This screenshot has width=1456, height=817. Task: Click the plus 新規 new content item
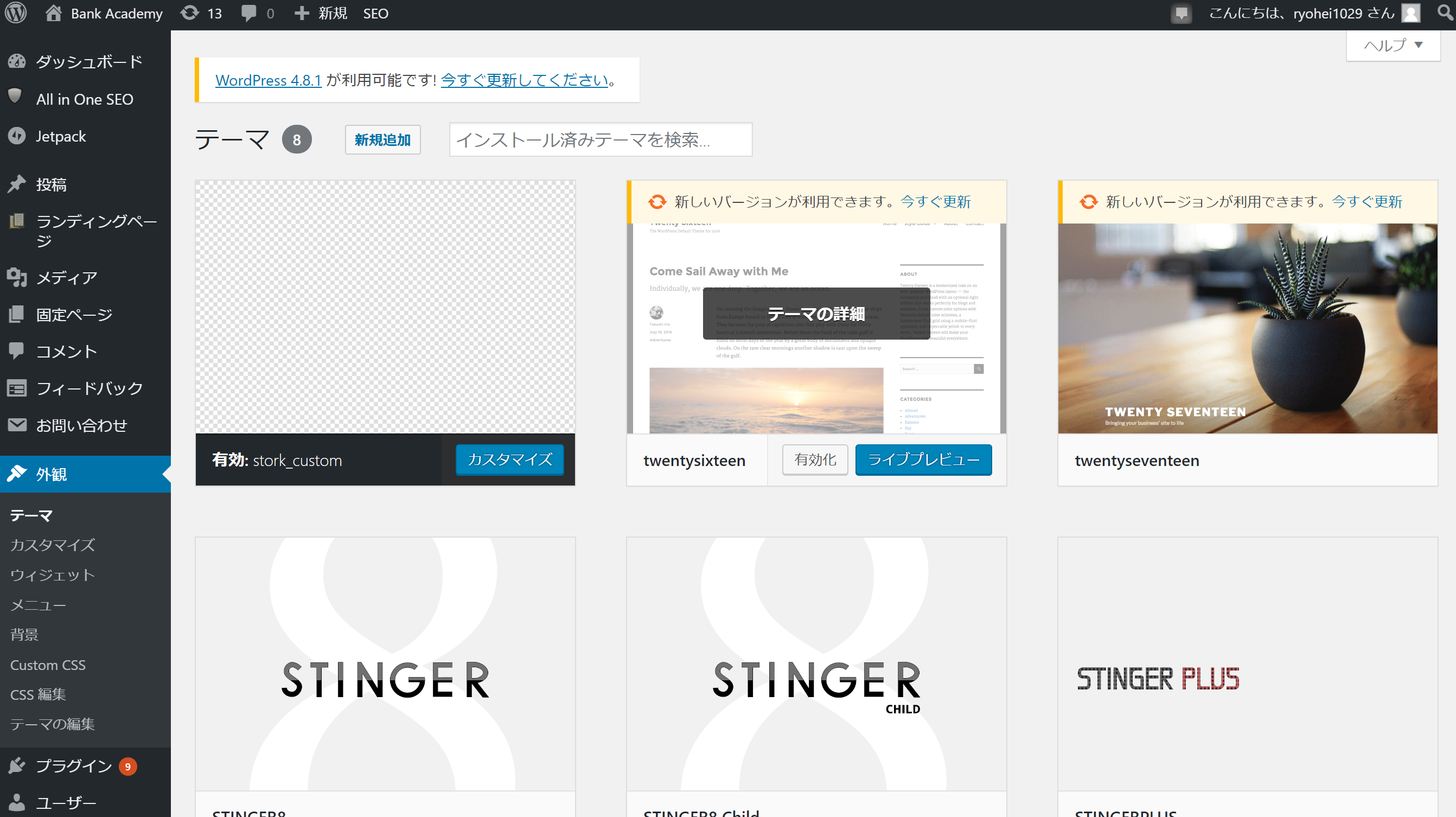[x=321, y=13]
